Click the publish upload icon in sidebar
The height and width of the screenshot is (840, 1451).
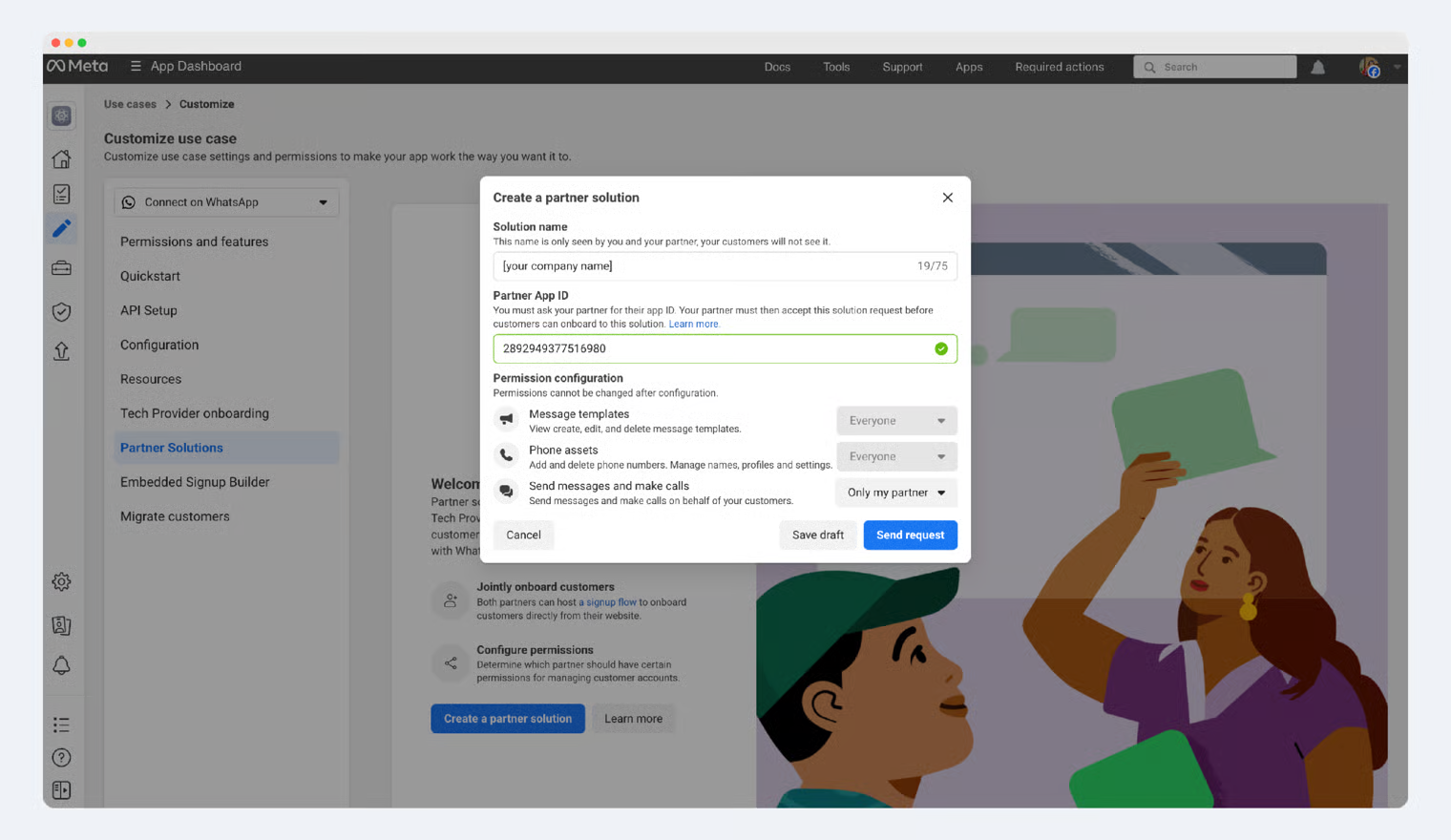(61, 351)
